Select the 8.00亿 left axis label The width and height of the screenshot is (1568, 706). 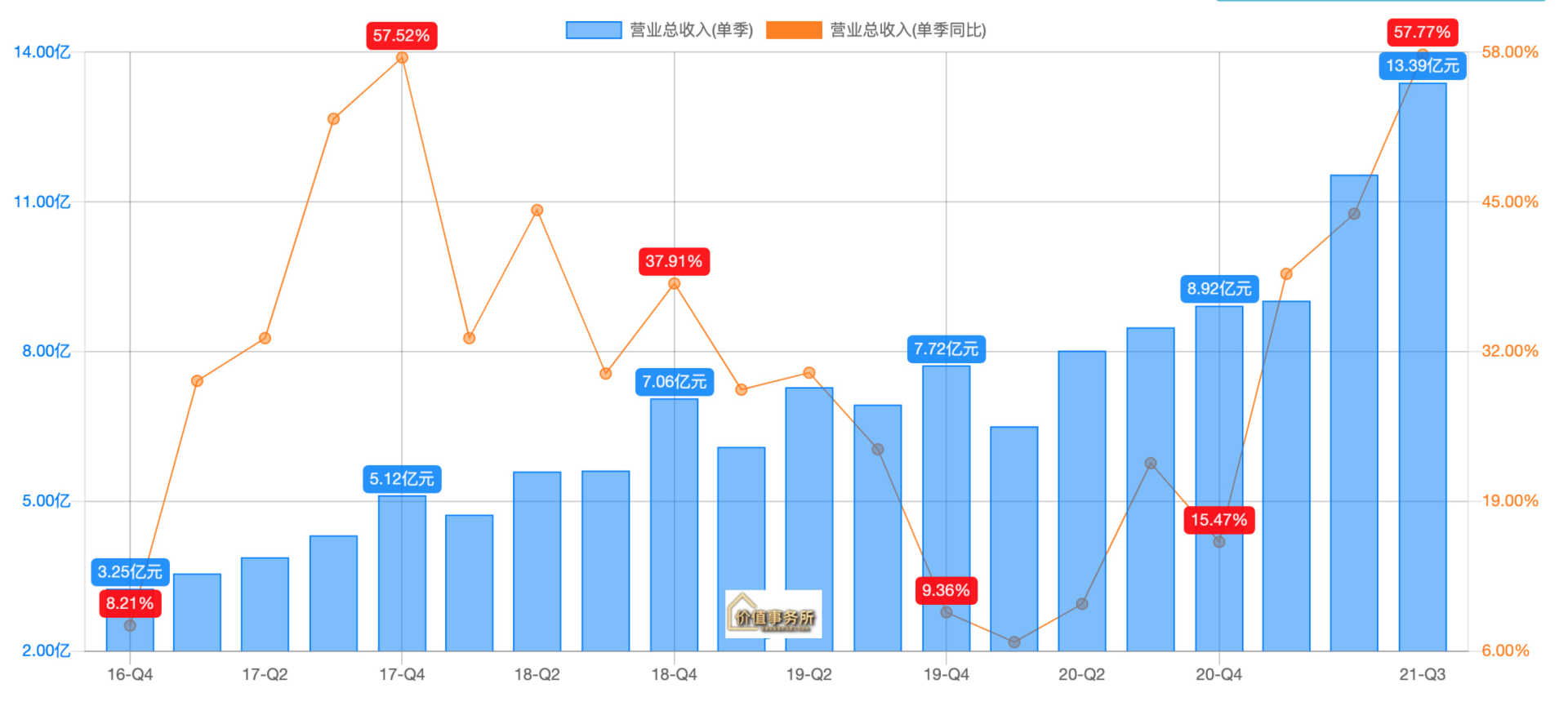coord(47,352)
